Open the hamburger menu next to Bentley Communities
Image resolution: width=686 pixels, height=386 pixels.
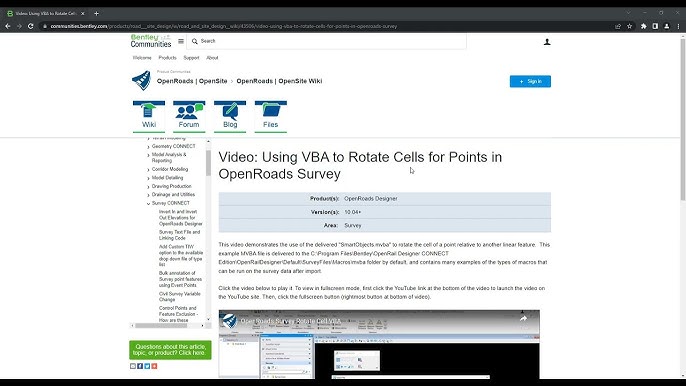coord(181,41)
